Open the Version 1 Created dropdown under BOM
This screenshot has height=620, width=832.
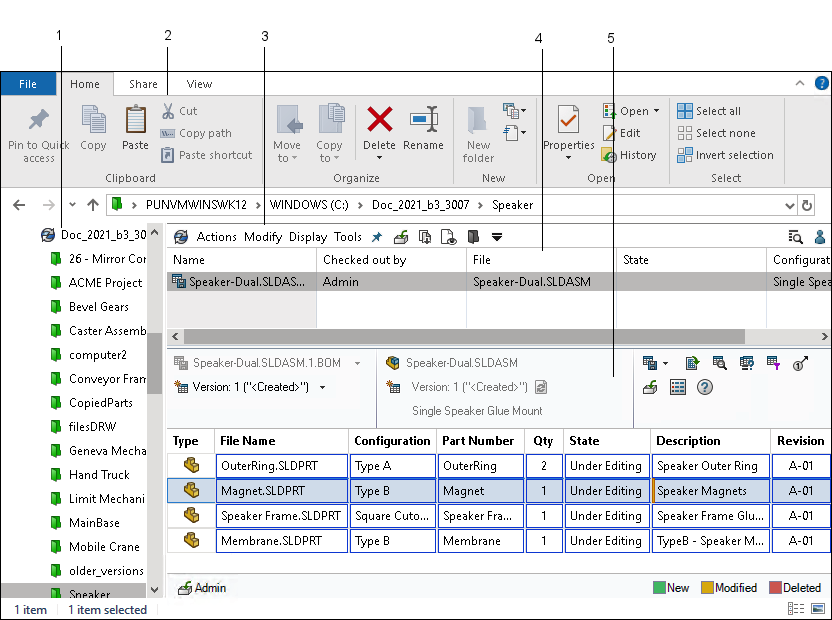tap(322, 387)
